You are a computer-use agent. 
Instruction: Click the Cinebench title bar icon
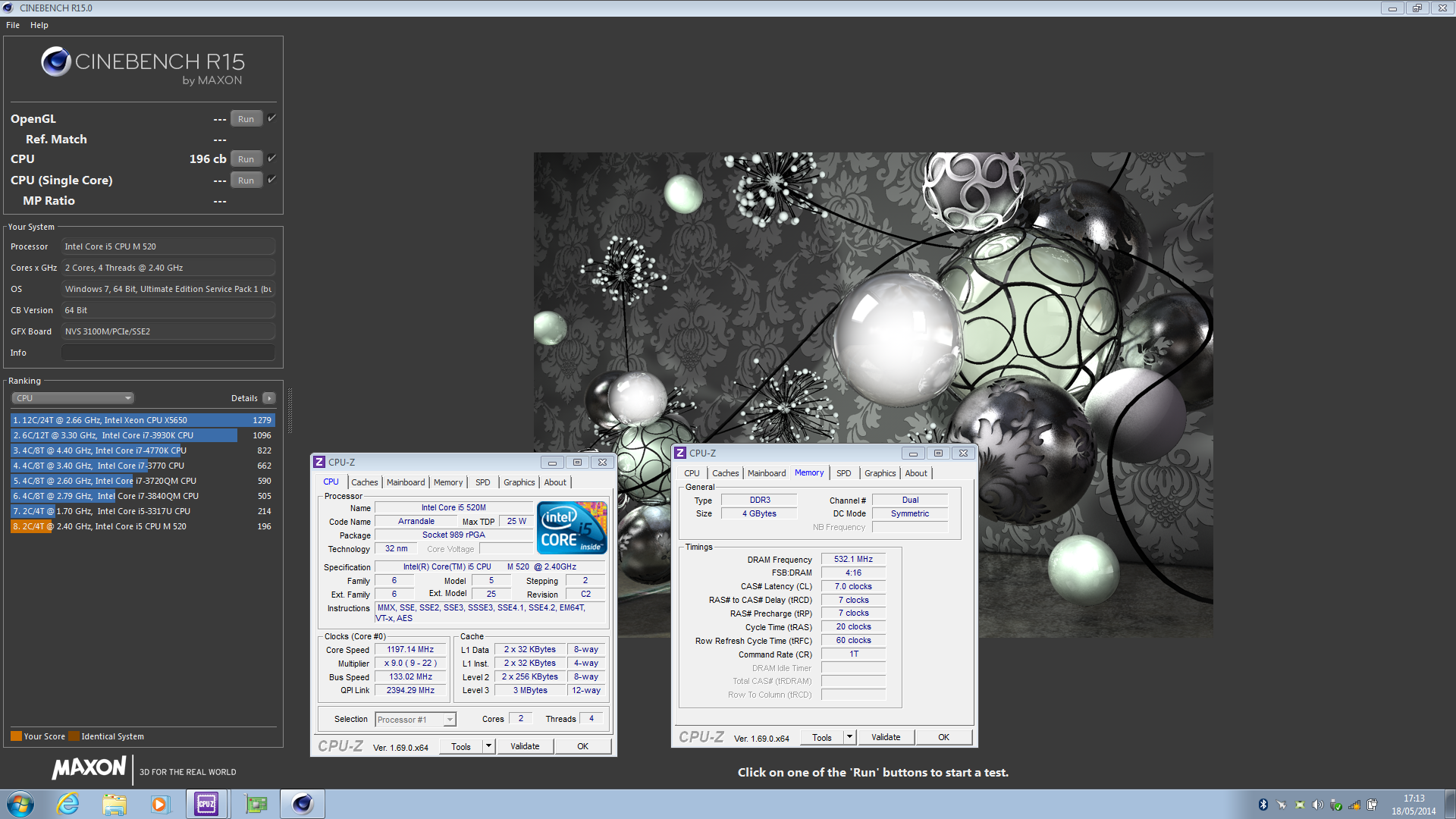pos(8,8)
